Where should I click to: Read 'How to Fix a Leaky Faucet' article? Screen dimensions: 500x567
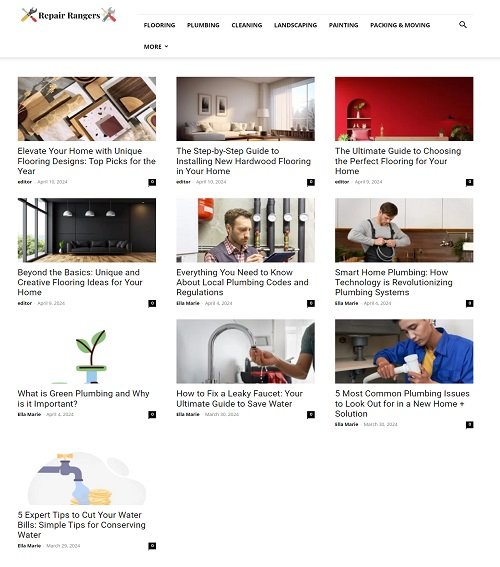[x=239, y=398]
